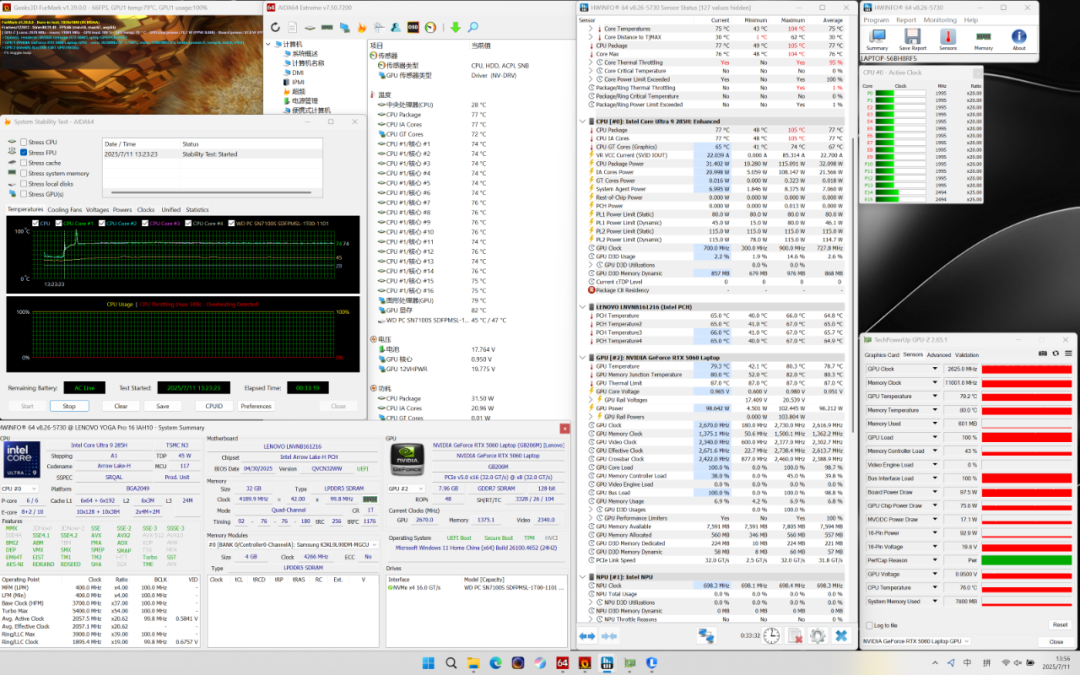
Task: Click the Refresh icon in AIDA64 toolbar
Action: coord(275,28)
